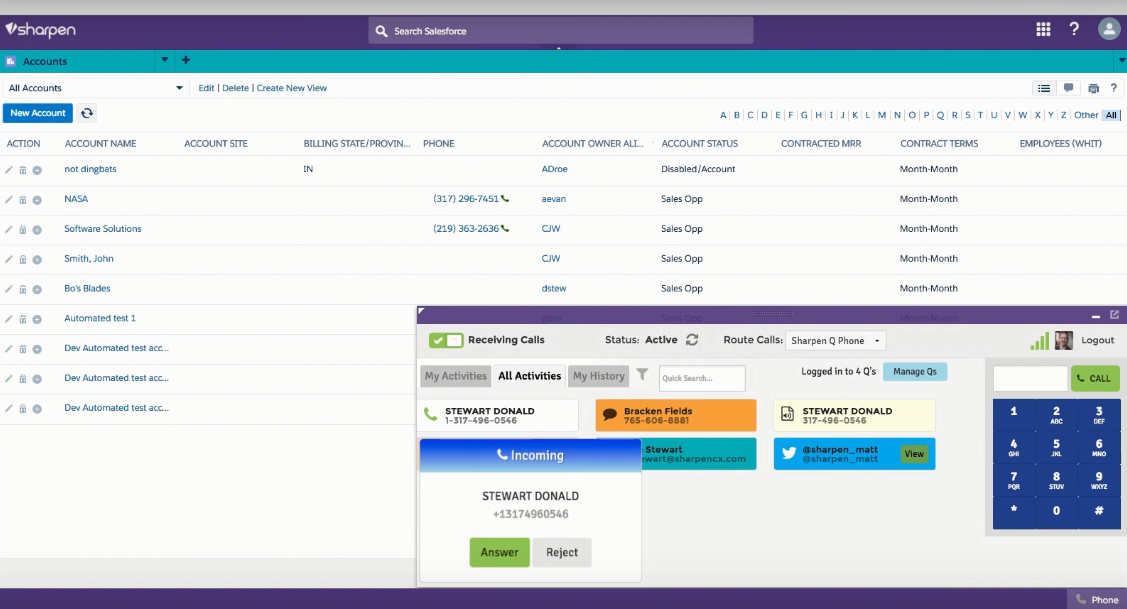
Task: Click the trash icon for Smith, John row
Action: point(22,260)
